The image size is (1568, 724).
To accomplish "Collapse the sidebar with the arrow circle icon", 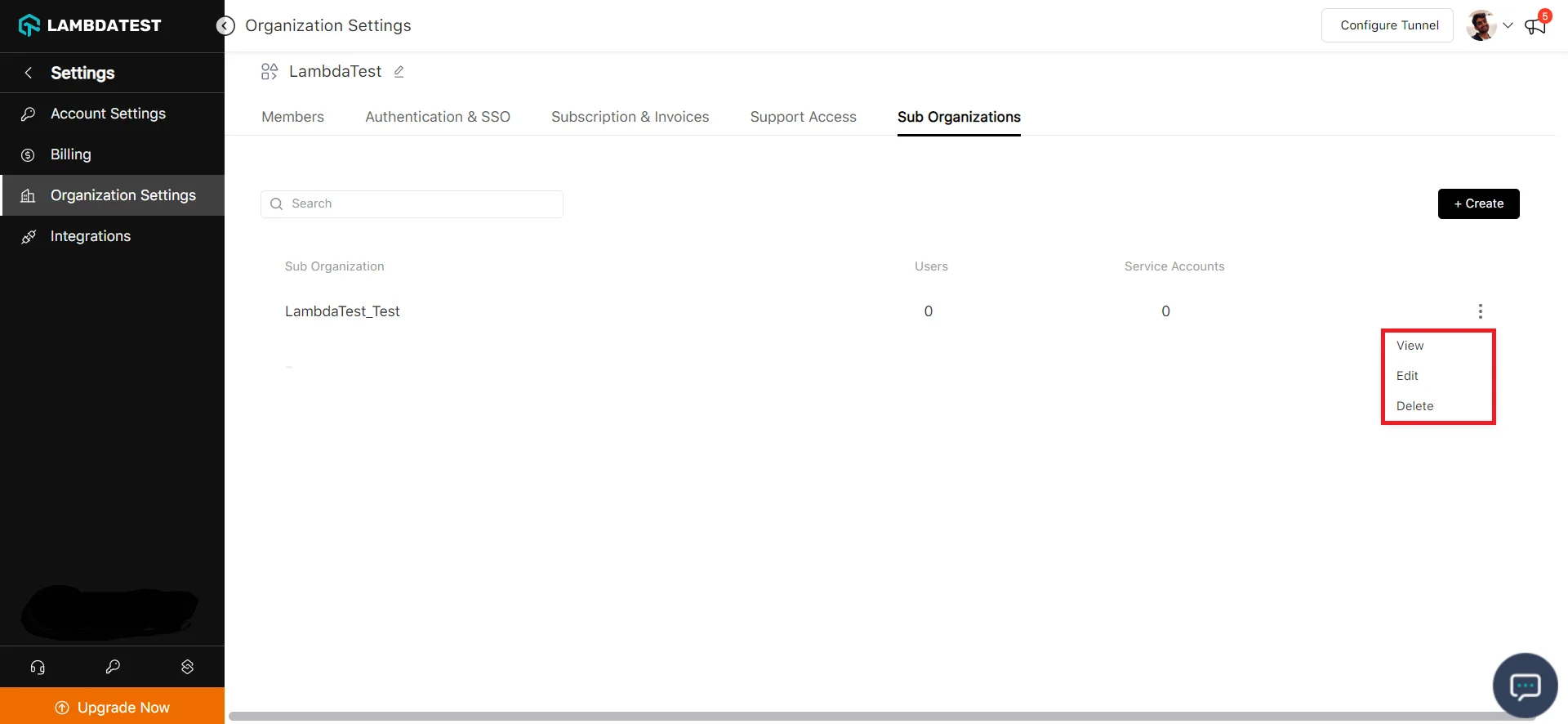I will tap(225, 26).
